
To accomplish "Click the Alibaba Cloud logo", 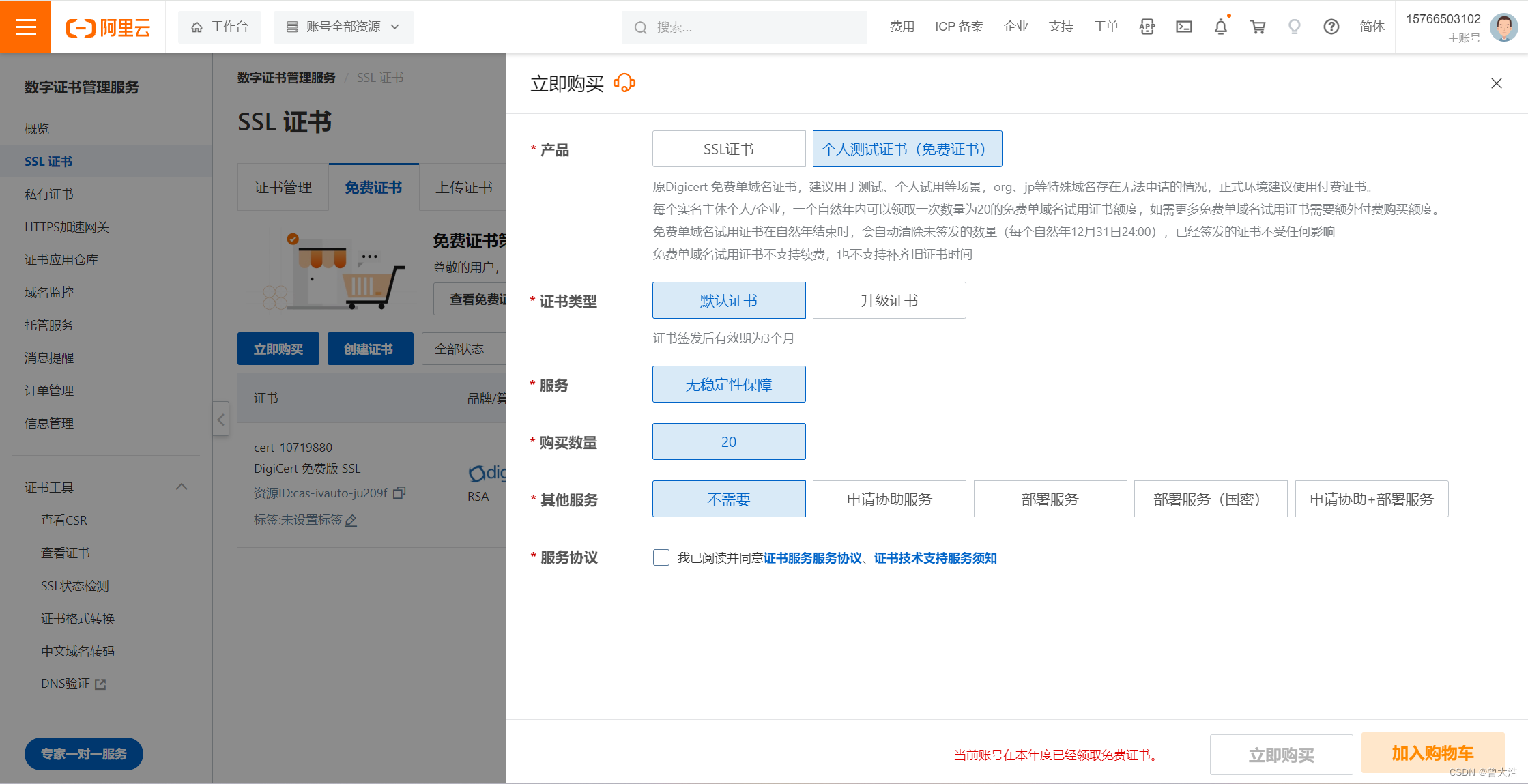I will click(108, 27).
